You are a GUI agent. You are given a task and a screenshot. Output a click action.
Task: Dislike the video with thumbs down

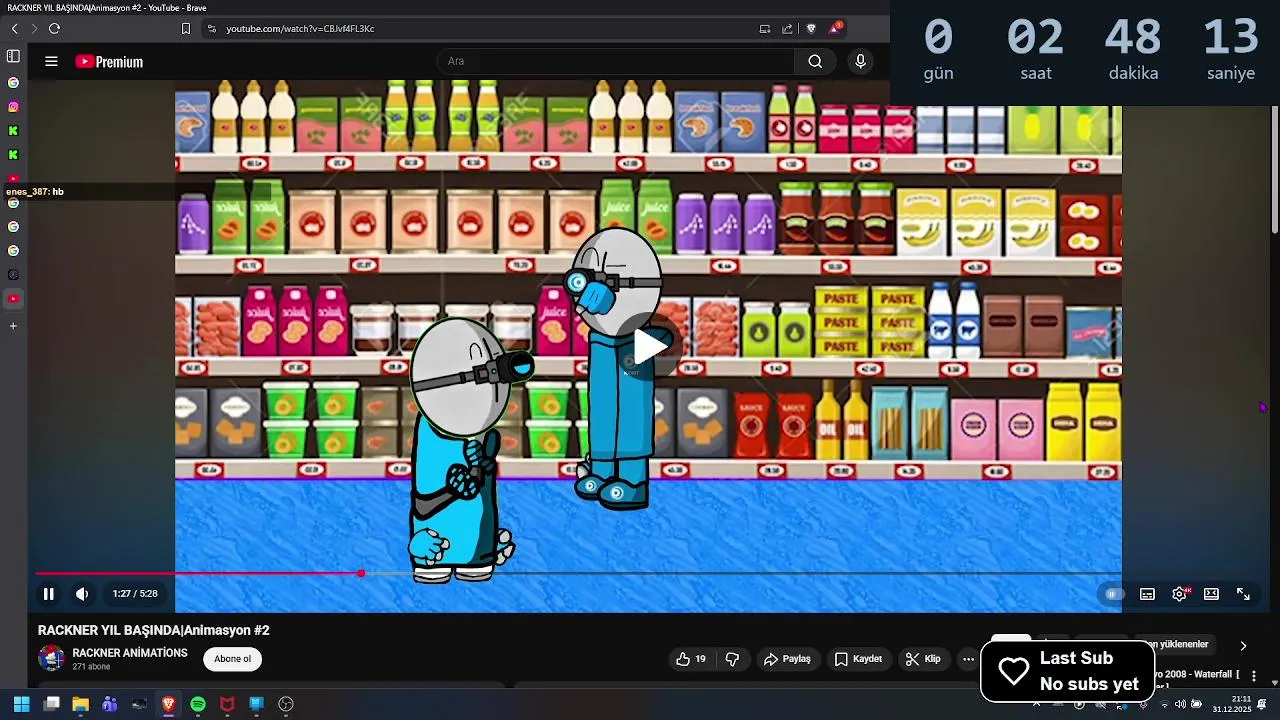[x=732, y=659]
